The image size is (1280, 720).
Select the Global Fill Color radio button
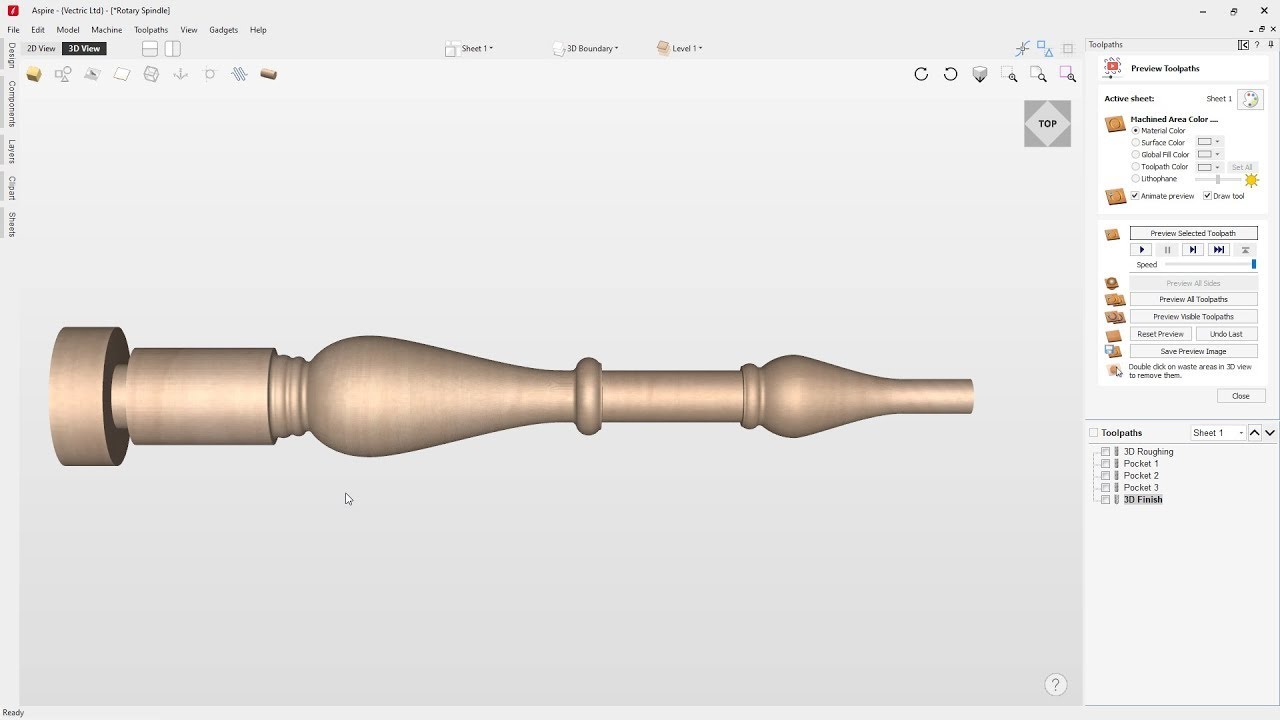[1135, 154]
